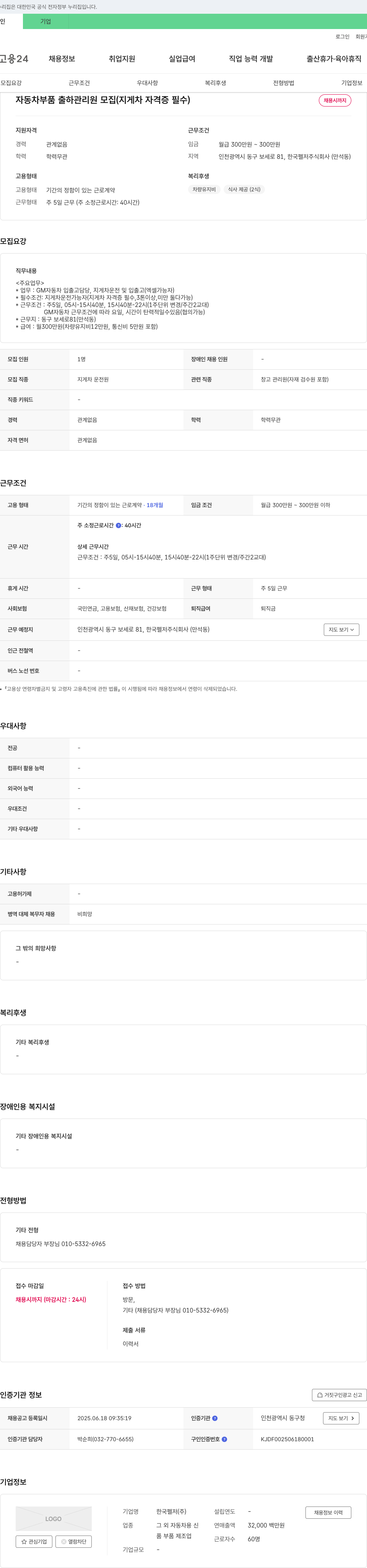The image size is (367, 1568).
Task: Expand 지도 보기 for 근무 예정지
Action: (x=341, y=629)
